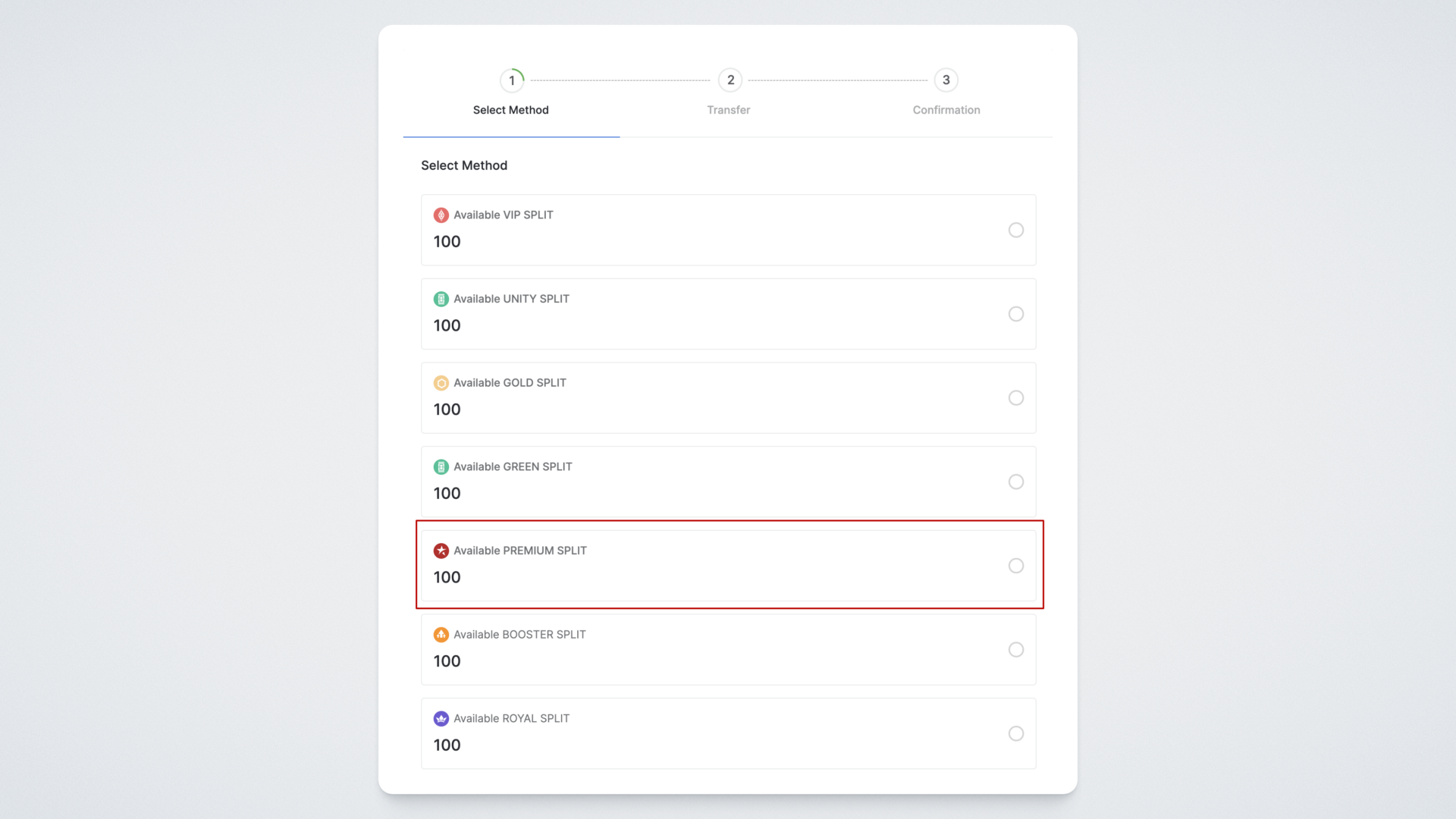
Task: Choose the ROYAL SPLIT radio option
Action: (x=1015, y=734)
